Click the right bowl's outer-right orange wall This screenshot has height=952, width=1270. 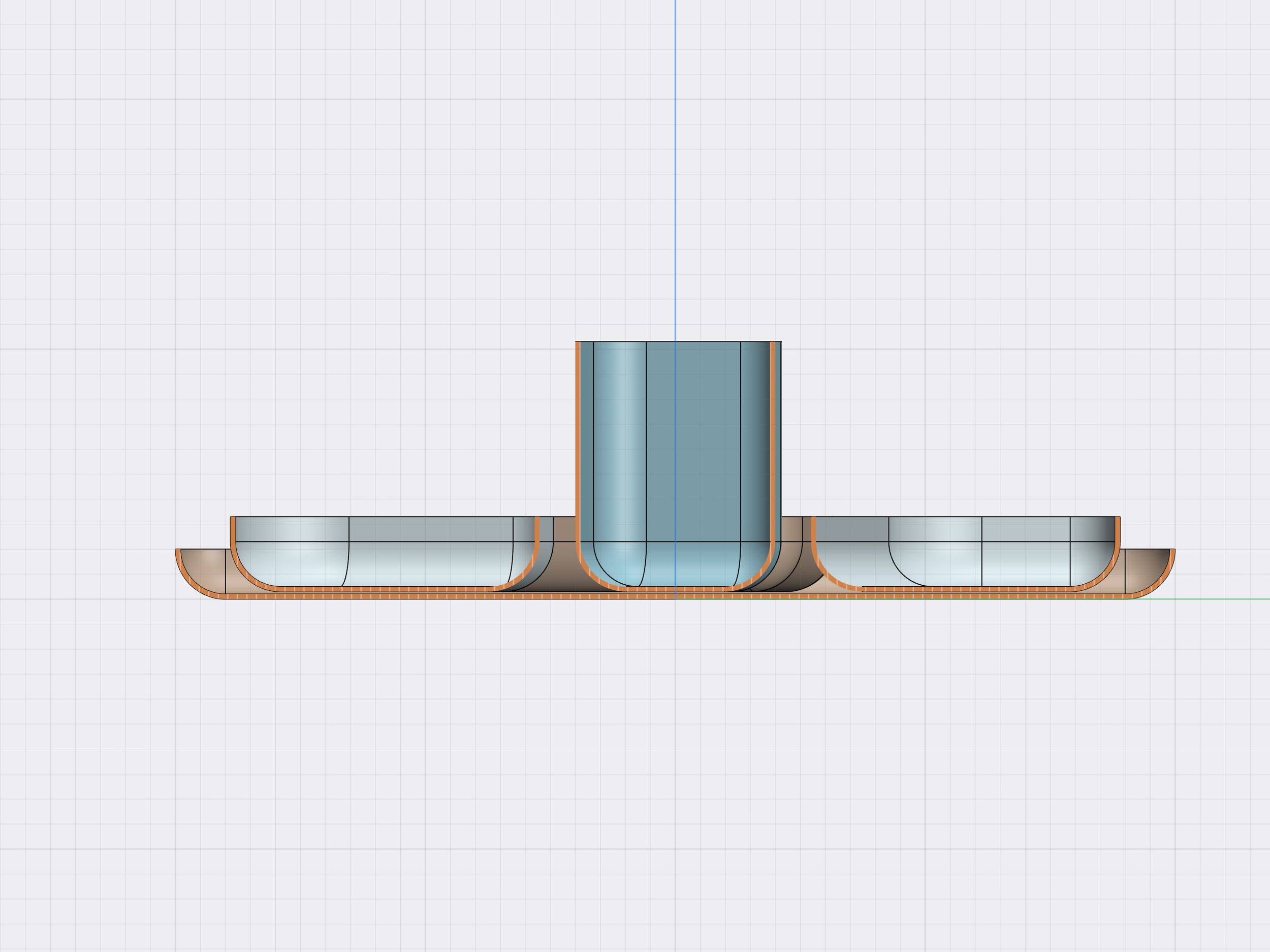pos(1117,529)
